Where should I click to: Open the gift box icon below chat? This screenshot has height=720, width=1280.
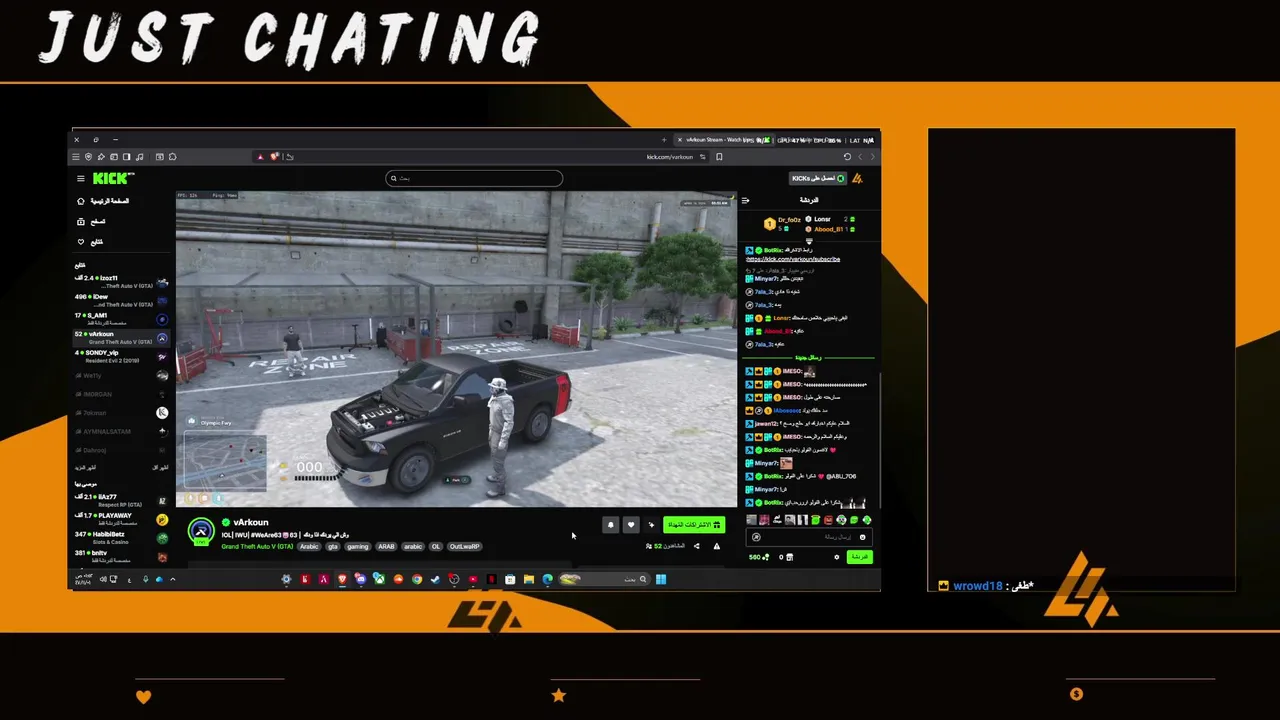click(x=789, y=557)
